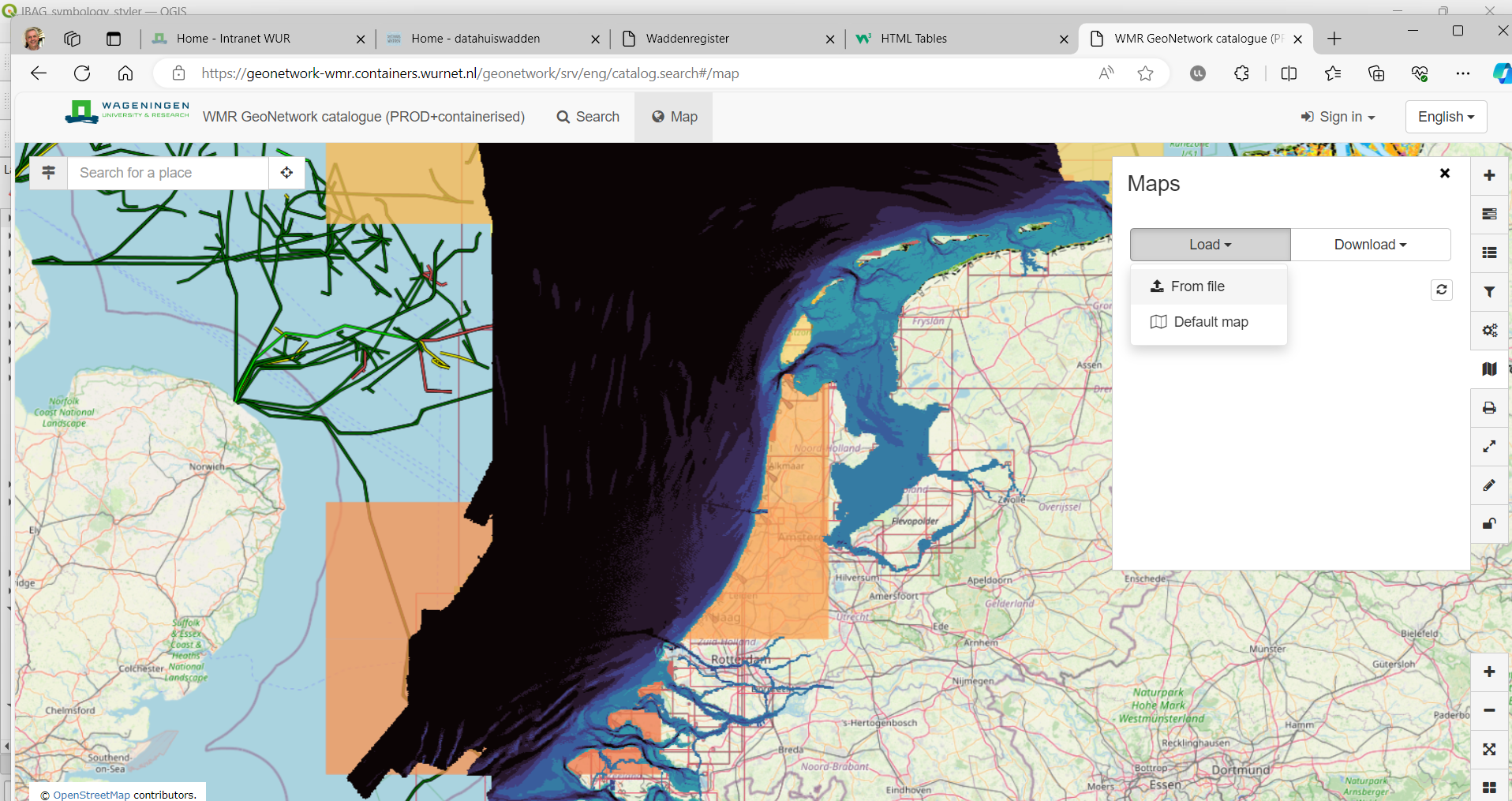Viewport: 1512px width, 801px height.
Task: Open the filter funnel tool
Action: [1489, 292]
